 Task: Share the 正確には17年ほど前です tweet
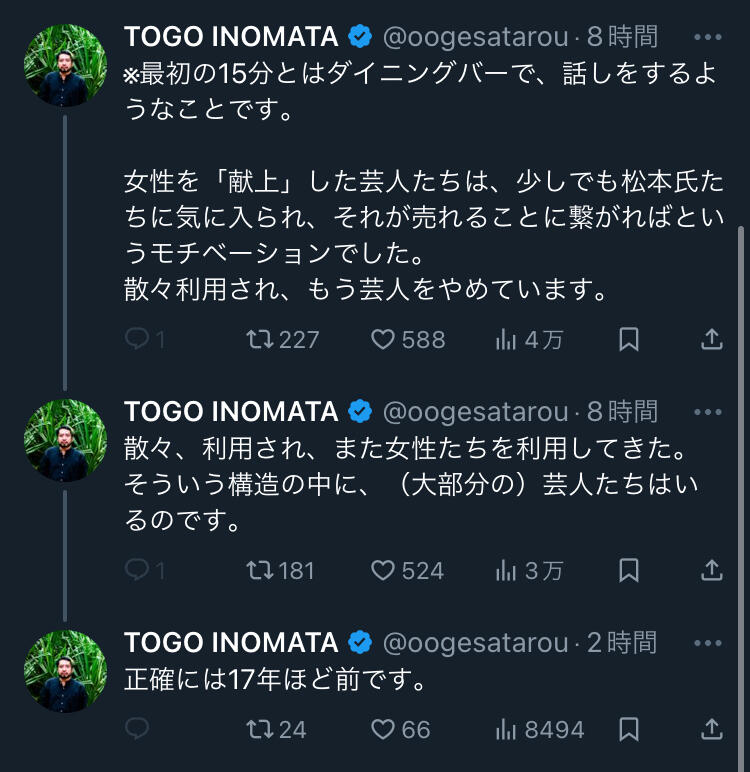click(711, 729)
